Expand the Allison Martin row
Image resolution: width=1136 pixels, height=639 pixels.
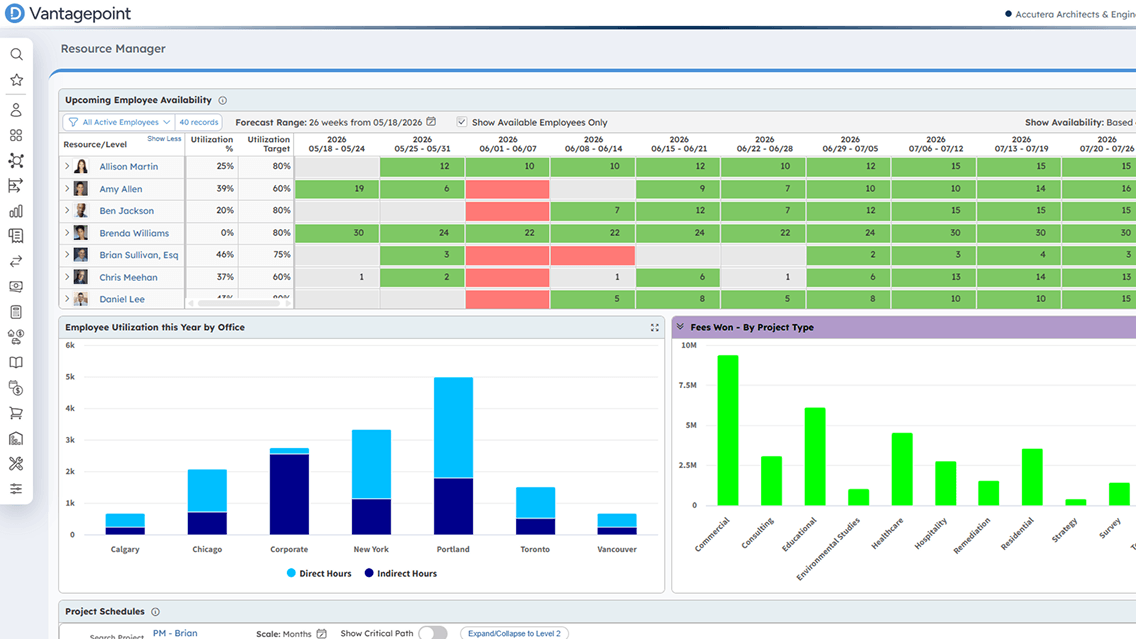(x=67, y=167)
